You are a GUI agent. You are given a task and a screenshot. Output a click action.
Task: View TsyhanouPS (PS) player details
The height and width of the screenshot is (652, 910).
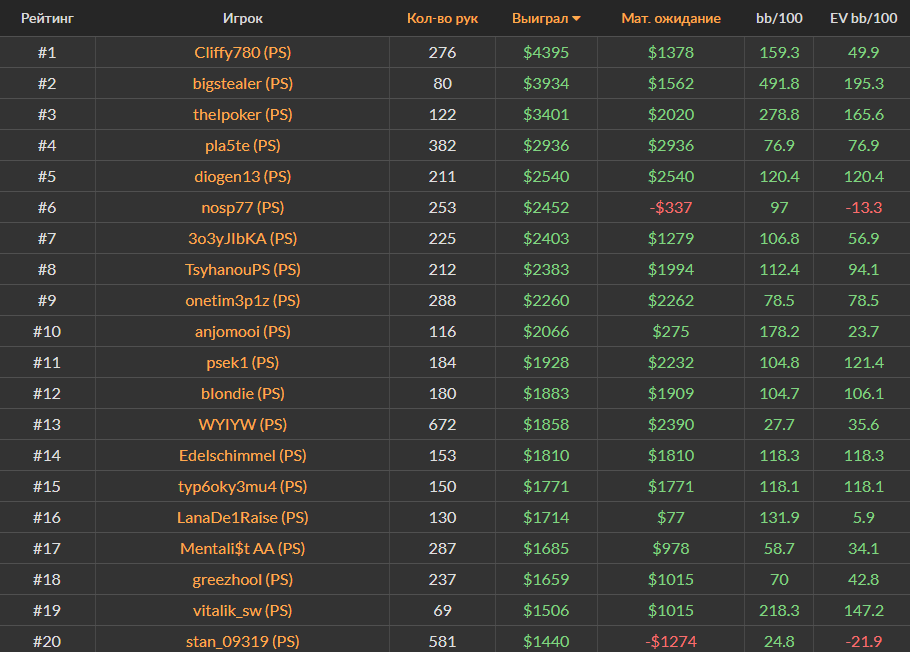242,270
